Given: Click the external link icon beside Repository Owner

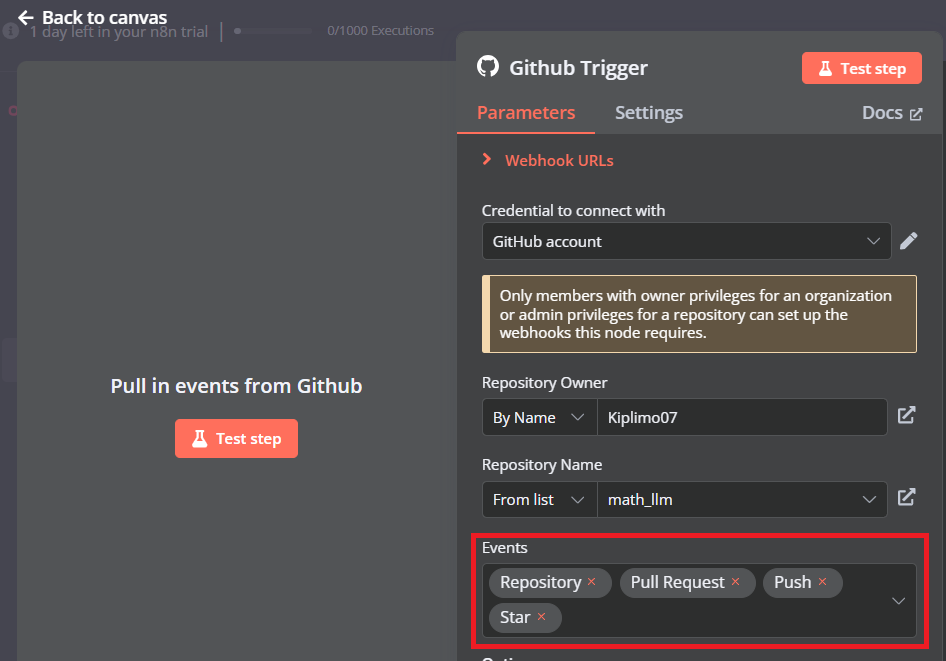Looking at the screenshot, I should (x=908, y=415).
